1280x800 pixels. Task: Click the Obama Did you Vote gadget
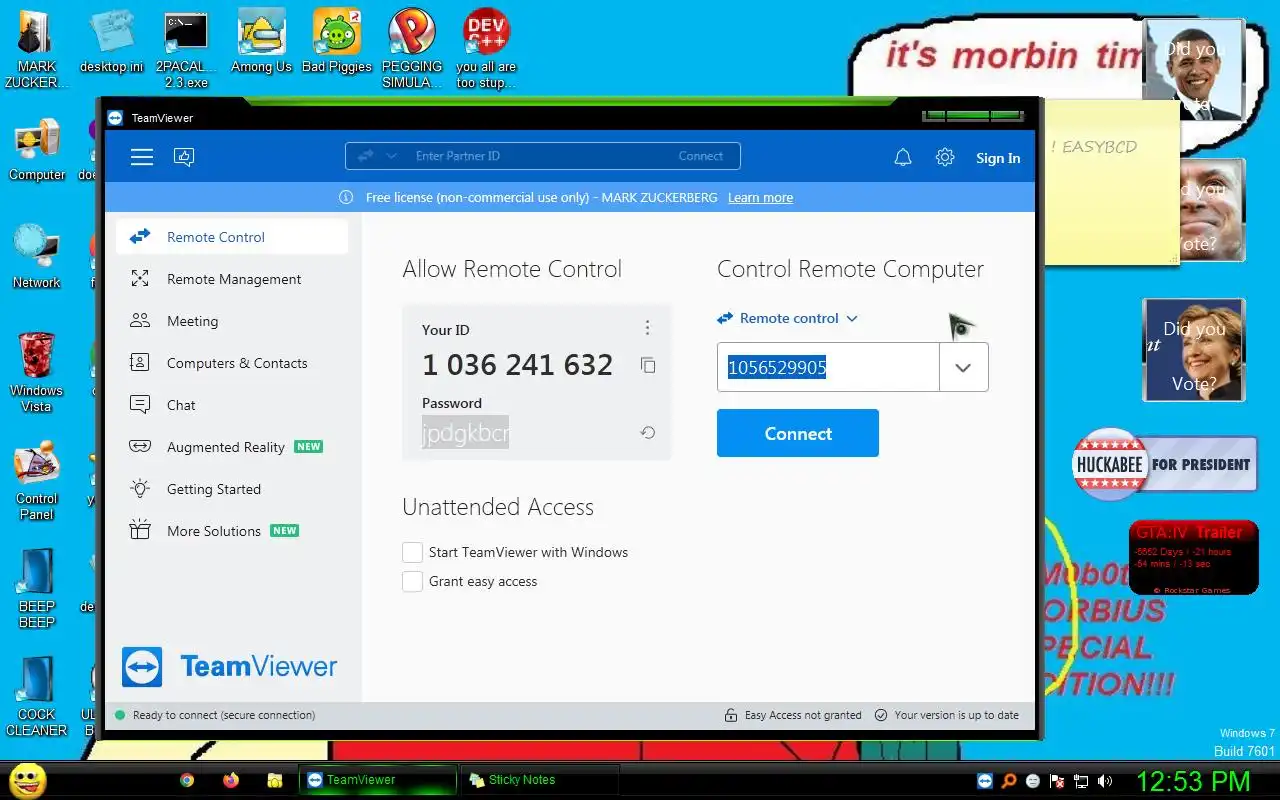point(1194,70)
